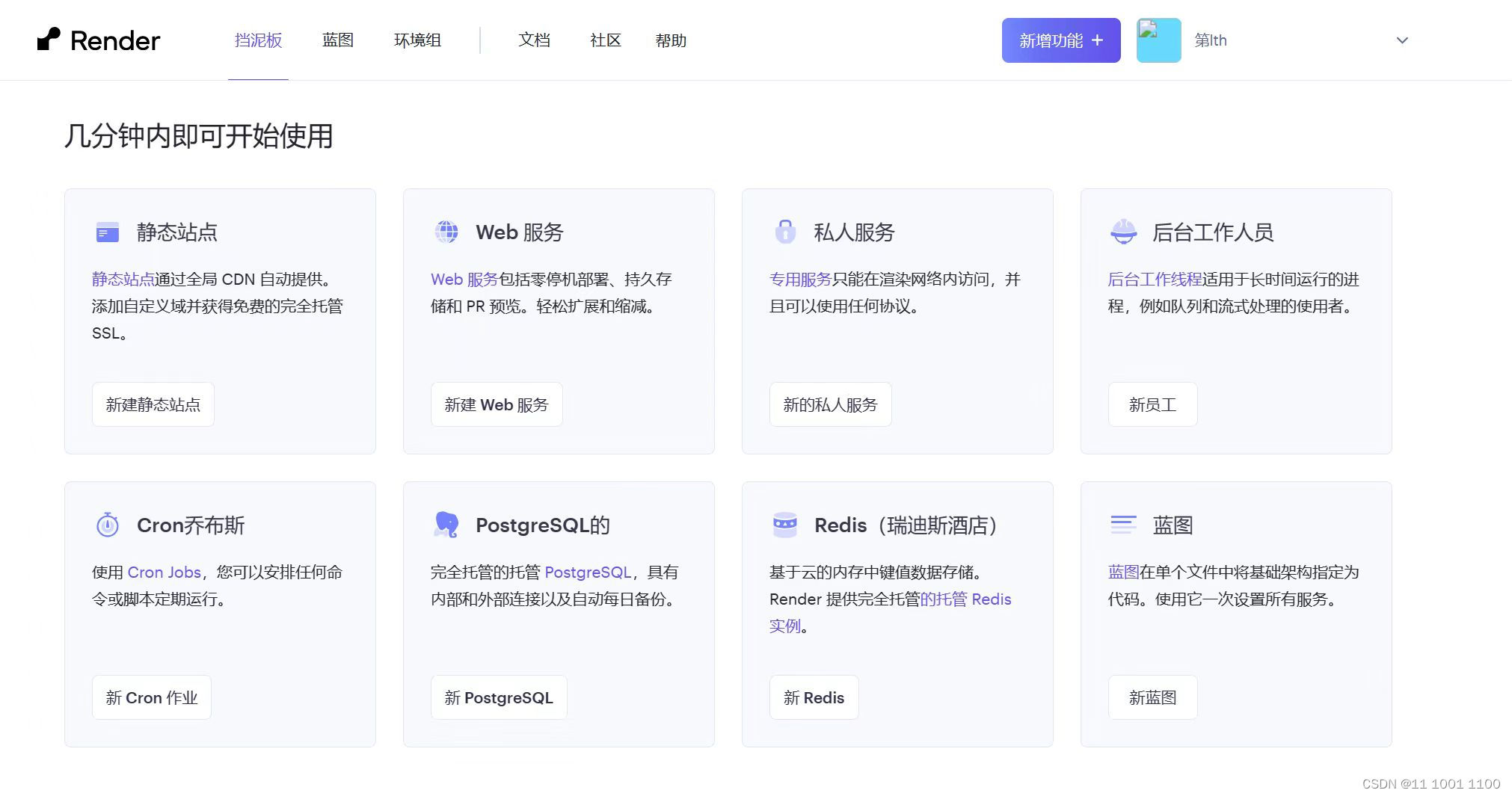Image resolution: width=1512 pixels, height=796 pixels.
Task: Click the Render logo icon
Action: coord(49,39)
